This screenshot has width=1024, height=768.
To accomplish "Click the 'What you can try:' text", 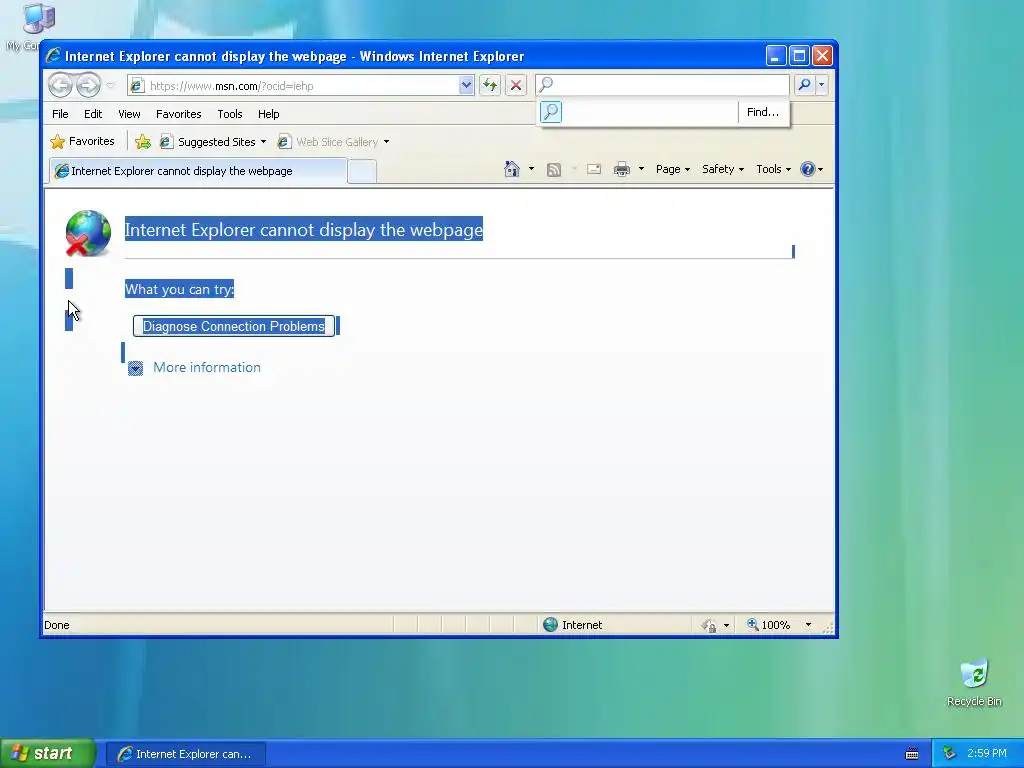I will coord(180,289).
